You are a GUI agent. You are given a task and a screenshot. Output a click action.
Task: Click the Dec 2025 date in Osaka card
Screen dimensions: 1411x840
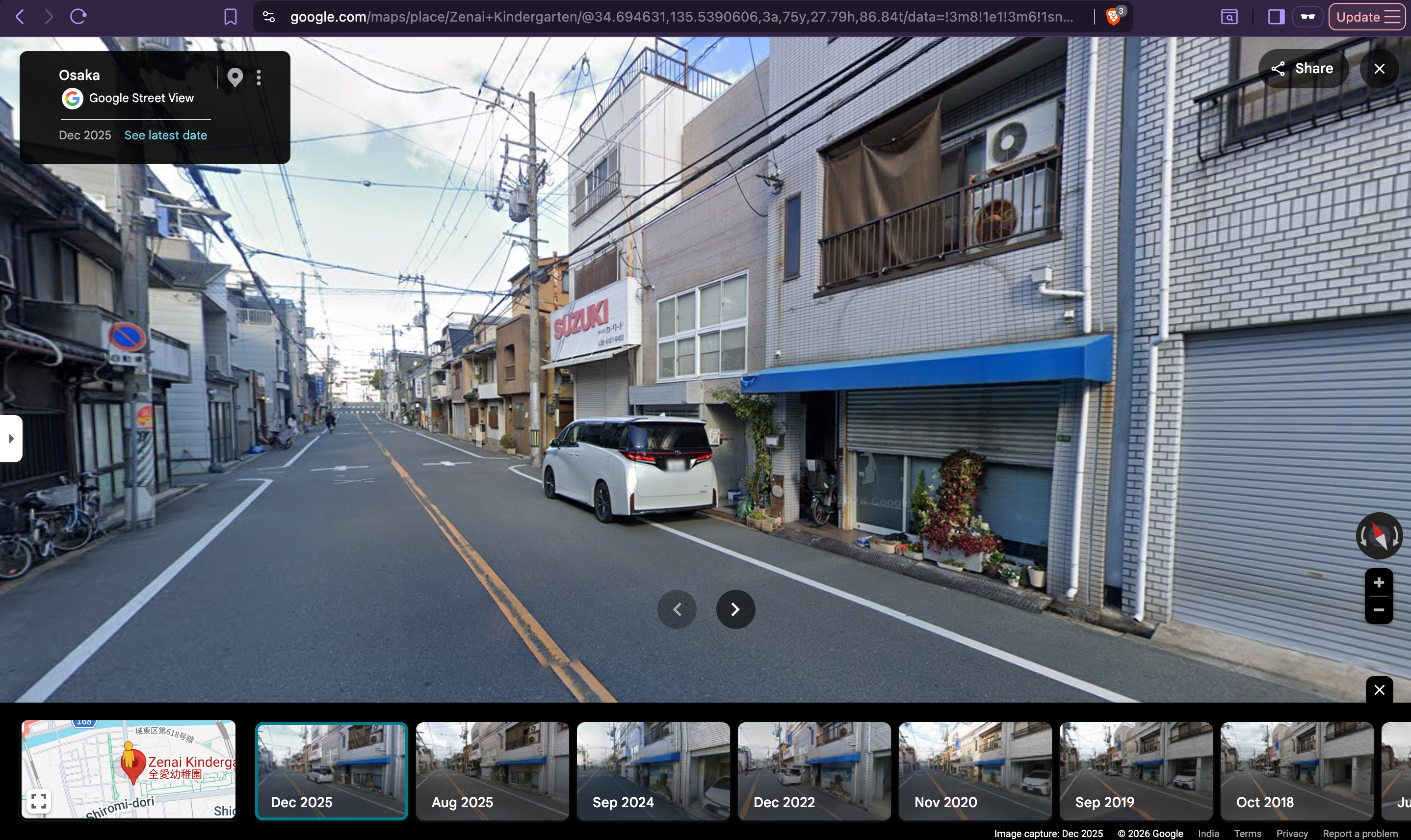(x=85, y=135)
